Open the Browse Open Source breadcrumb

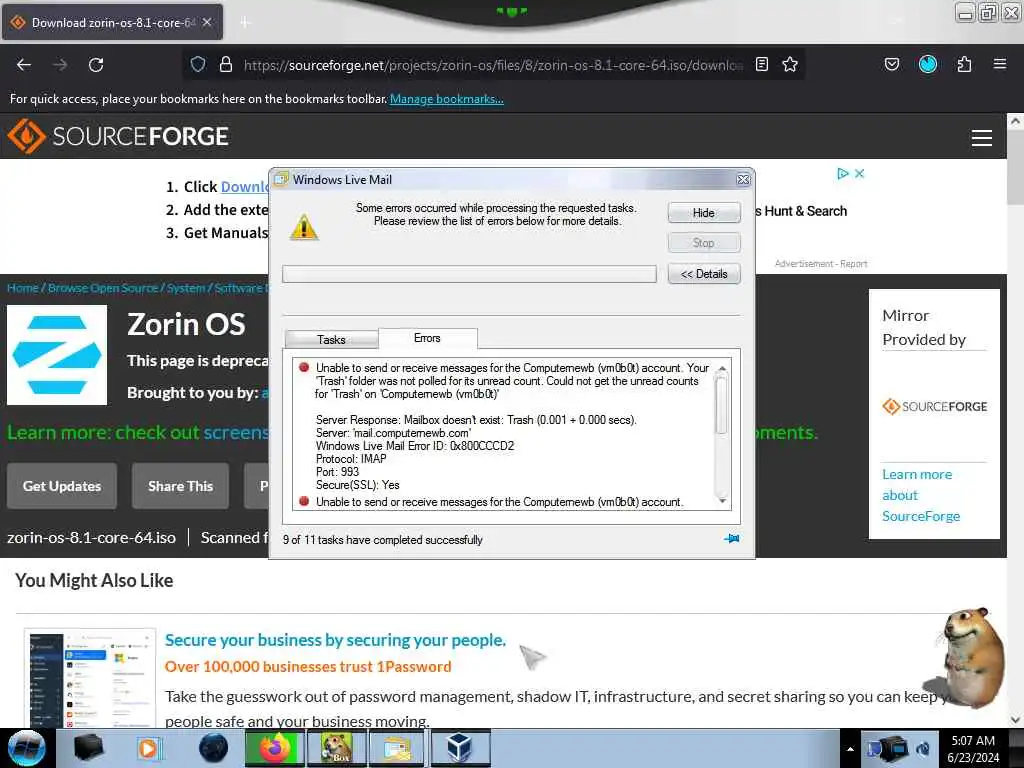pos(103,288)
